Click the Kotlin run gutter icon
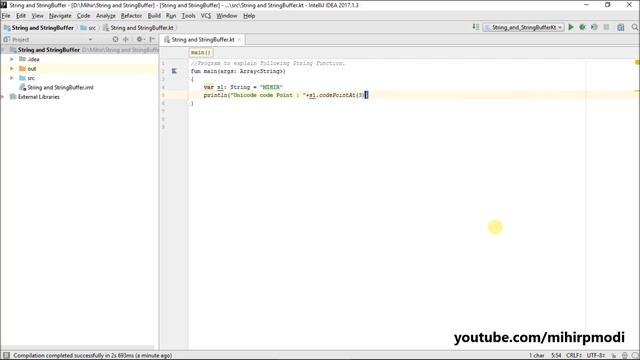 coord(174,71)
